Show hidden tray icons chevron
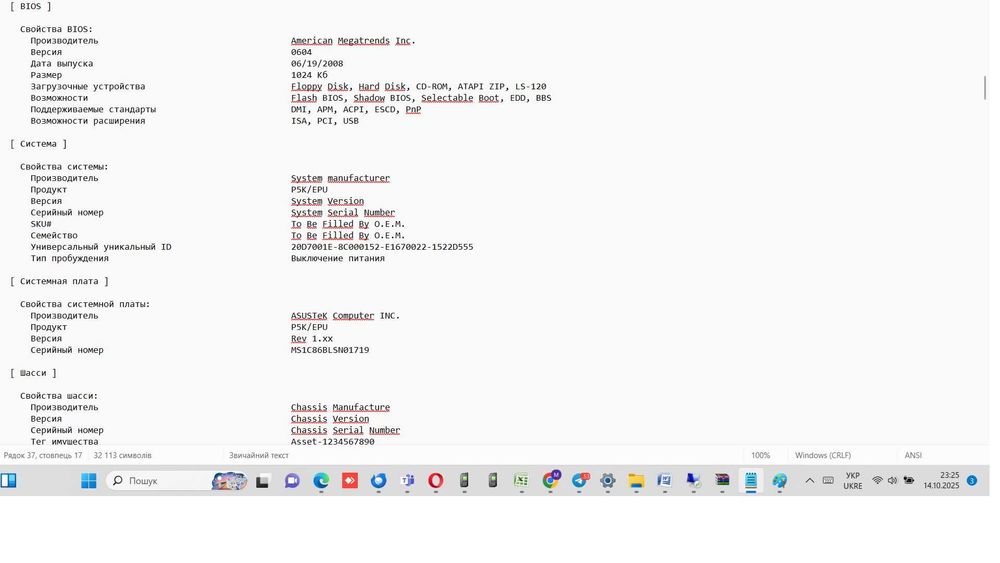This screenshot has width=1000, height=563. (x=809, y=481)
